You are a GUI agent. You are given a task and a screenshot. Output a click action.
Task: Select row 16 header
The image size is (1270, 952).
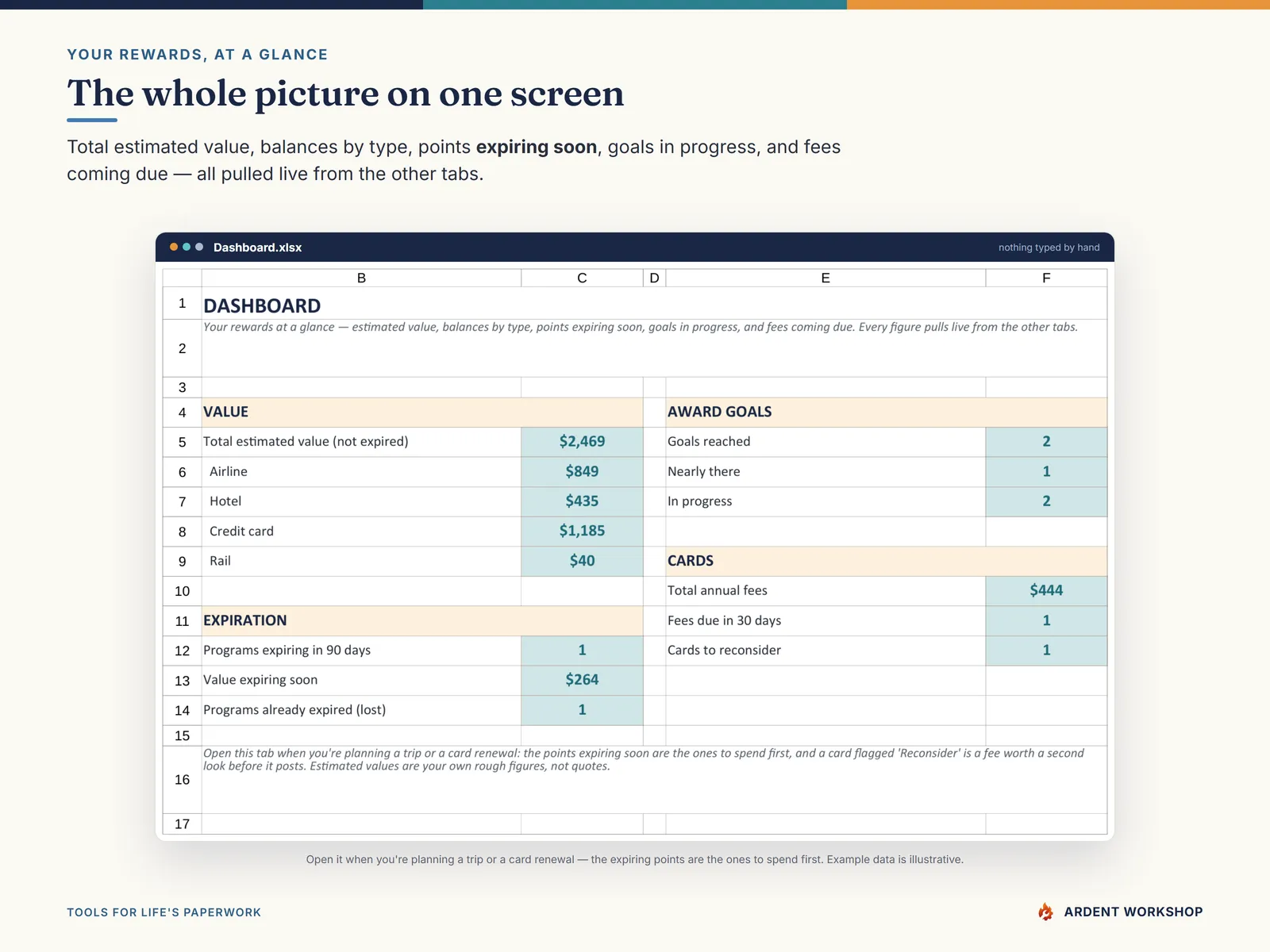coord(182,780)
